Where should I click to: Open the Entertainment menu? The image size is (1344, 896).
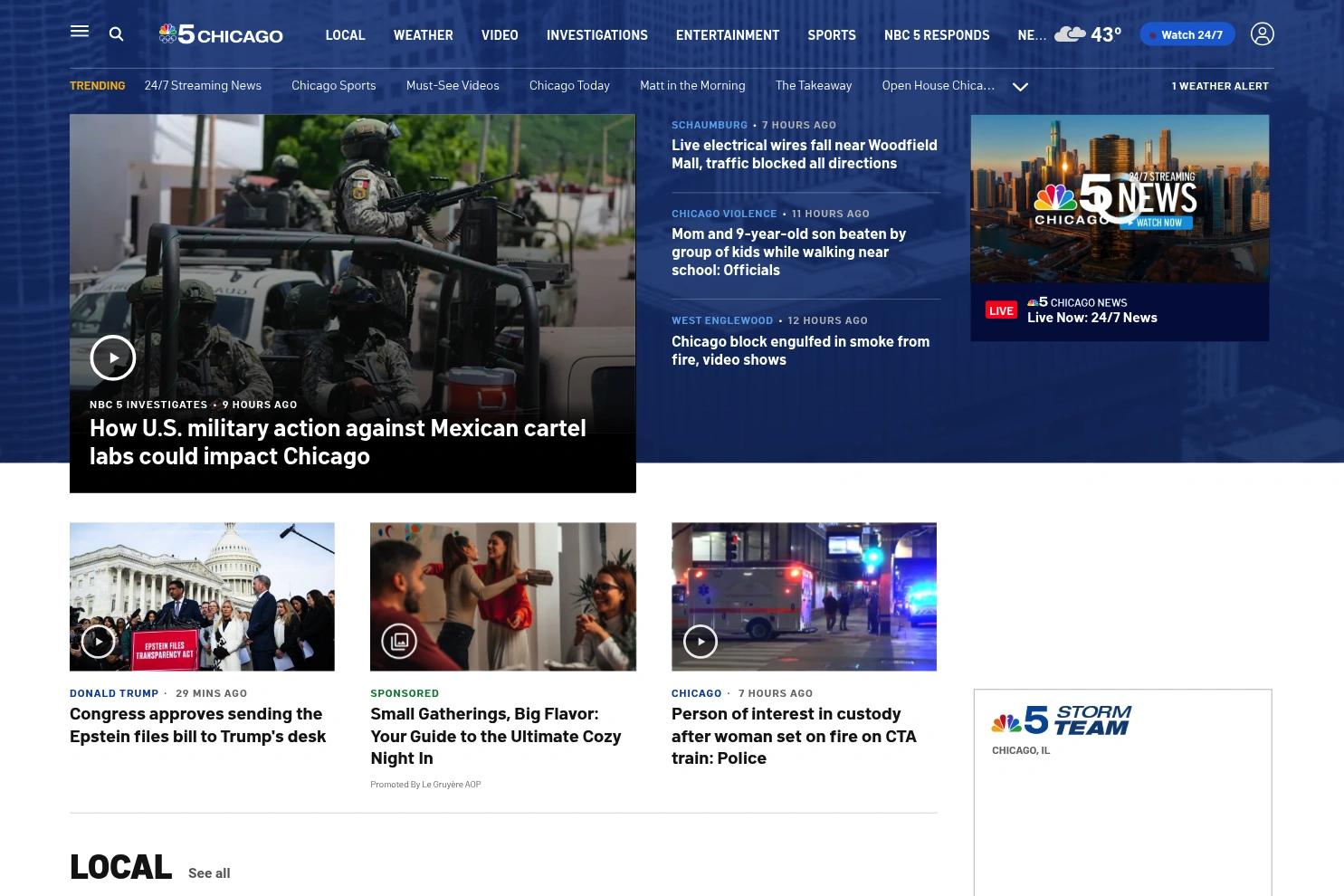tap(727, 34)
